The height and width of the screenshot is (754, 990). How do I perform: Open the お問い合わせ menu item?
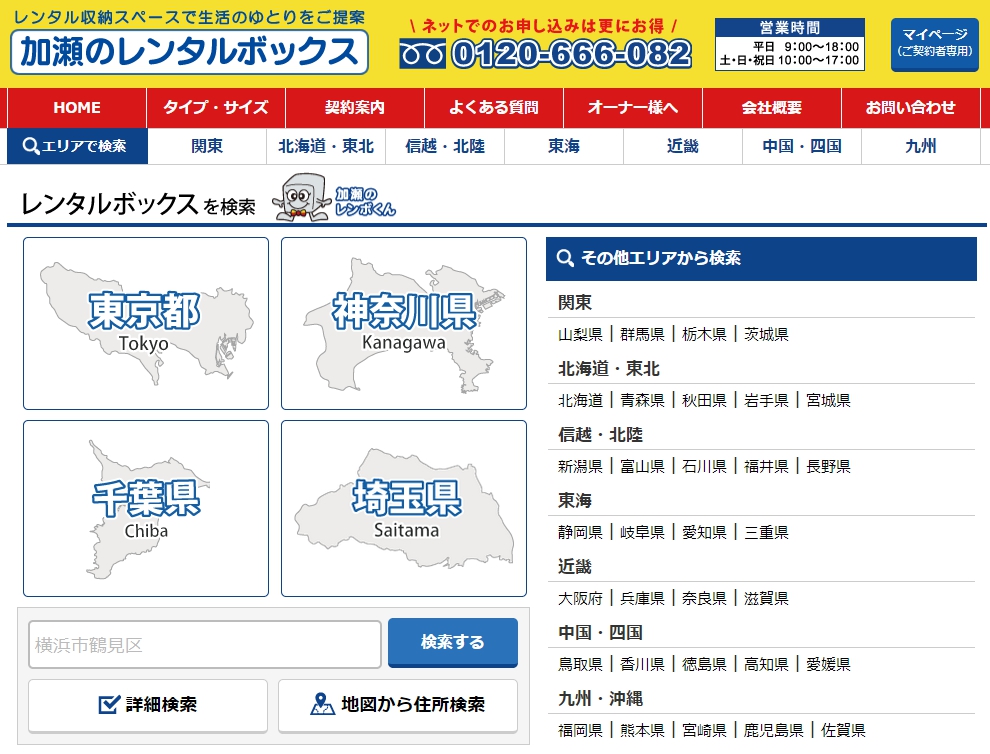tap(910, 108)
